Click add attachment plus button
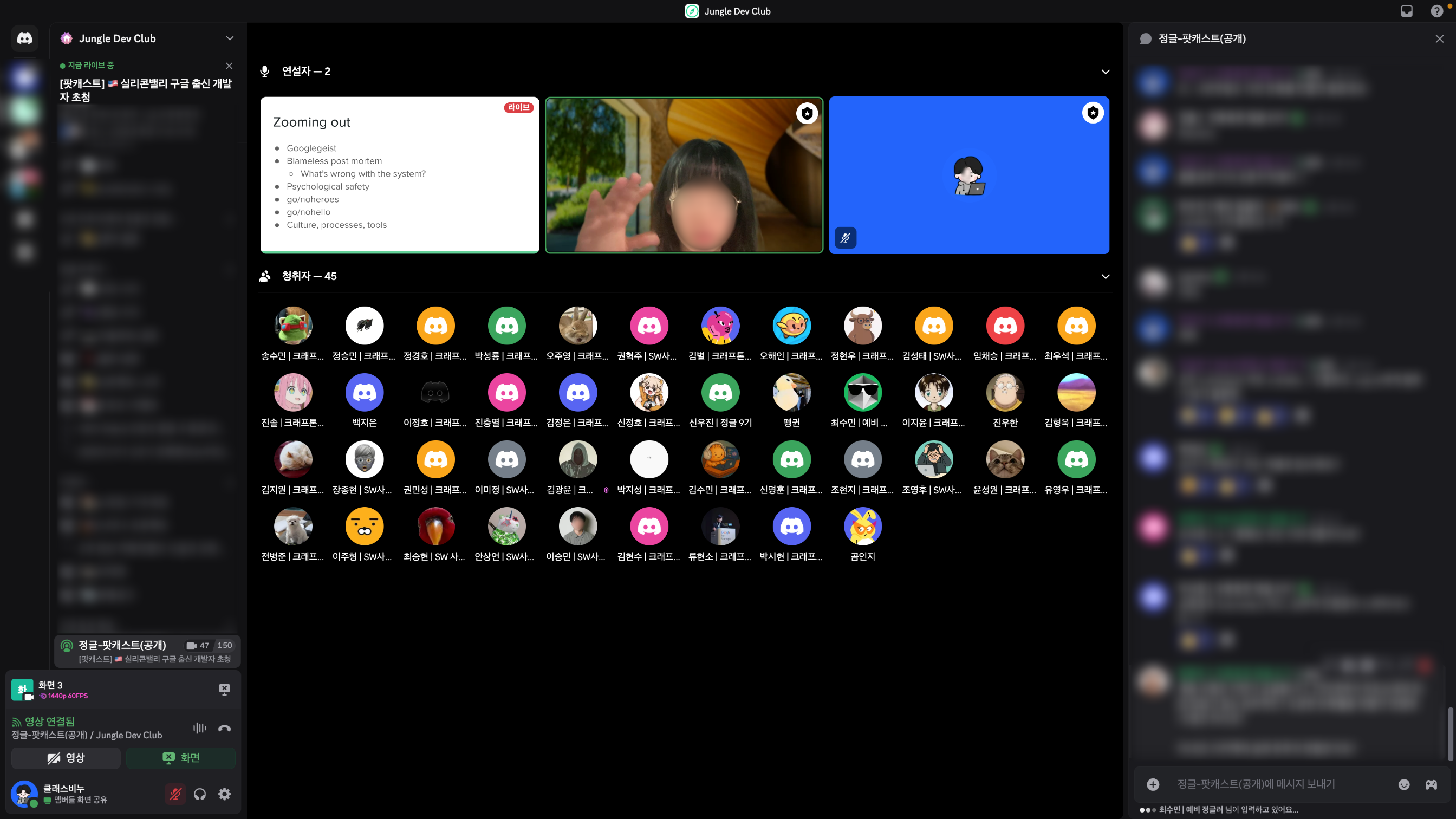This screenshot has width=1456, height=819. click(1153, 784)
